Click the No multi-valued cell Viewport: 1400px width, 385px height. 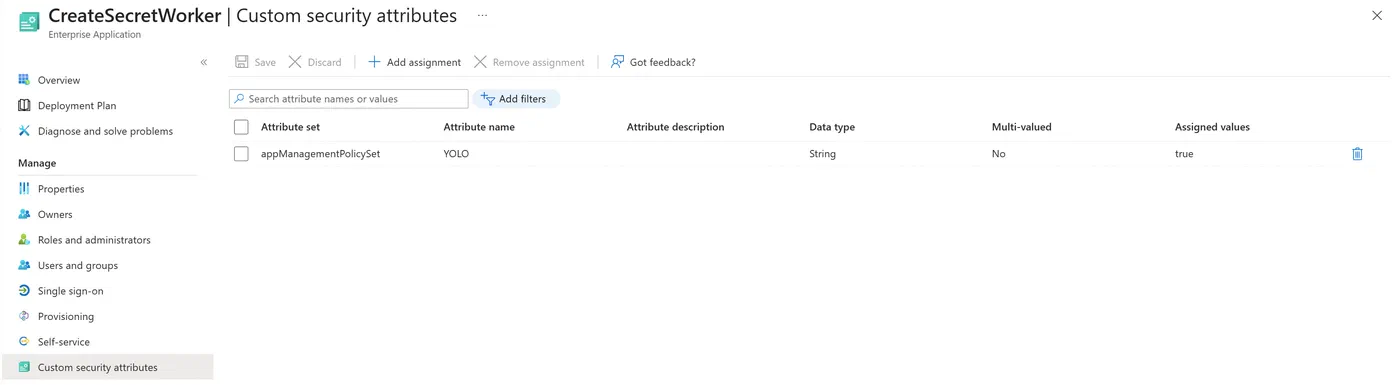tap(998, 154)
